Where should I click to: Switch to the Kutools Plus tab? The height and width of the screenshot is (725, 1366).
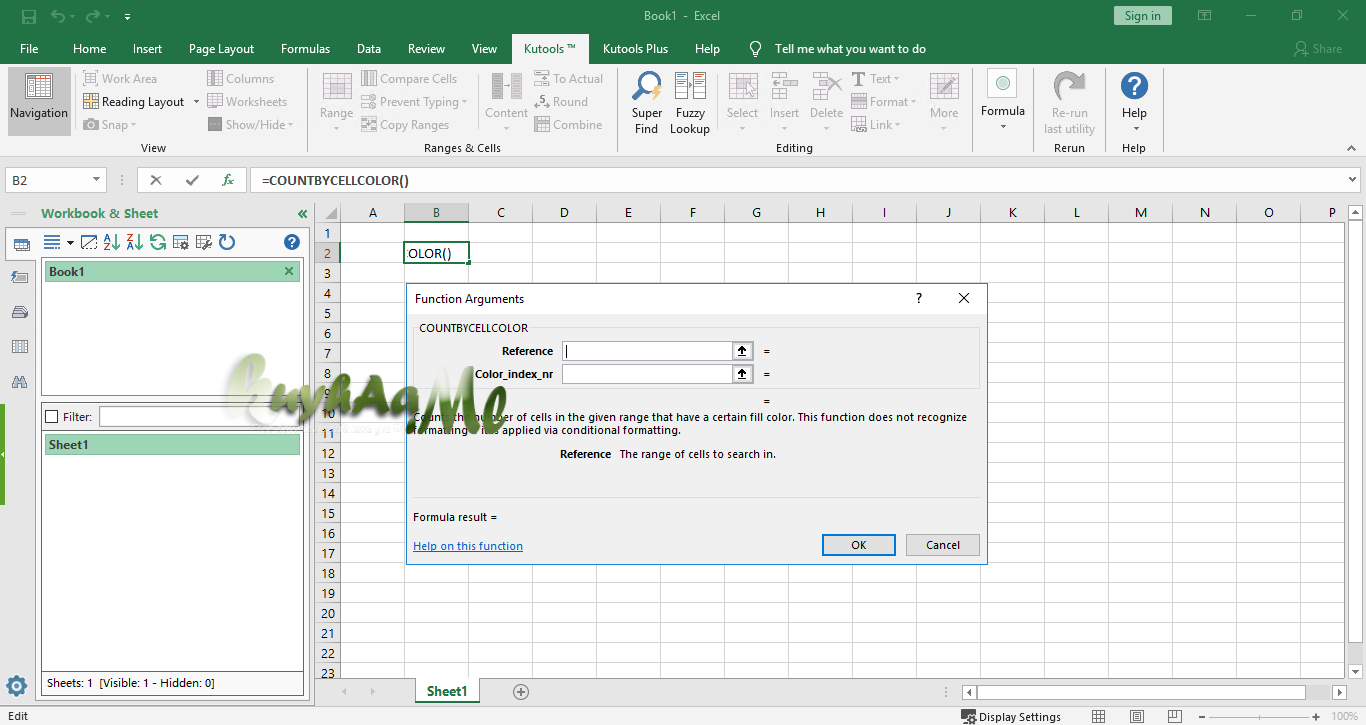tap(635, 49)
